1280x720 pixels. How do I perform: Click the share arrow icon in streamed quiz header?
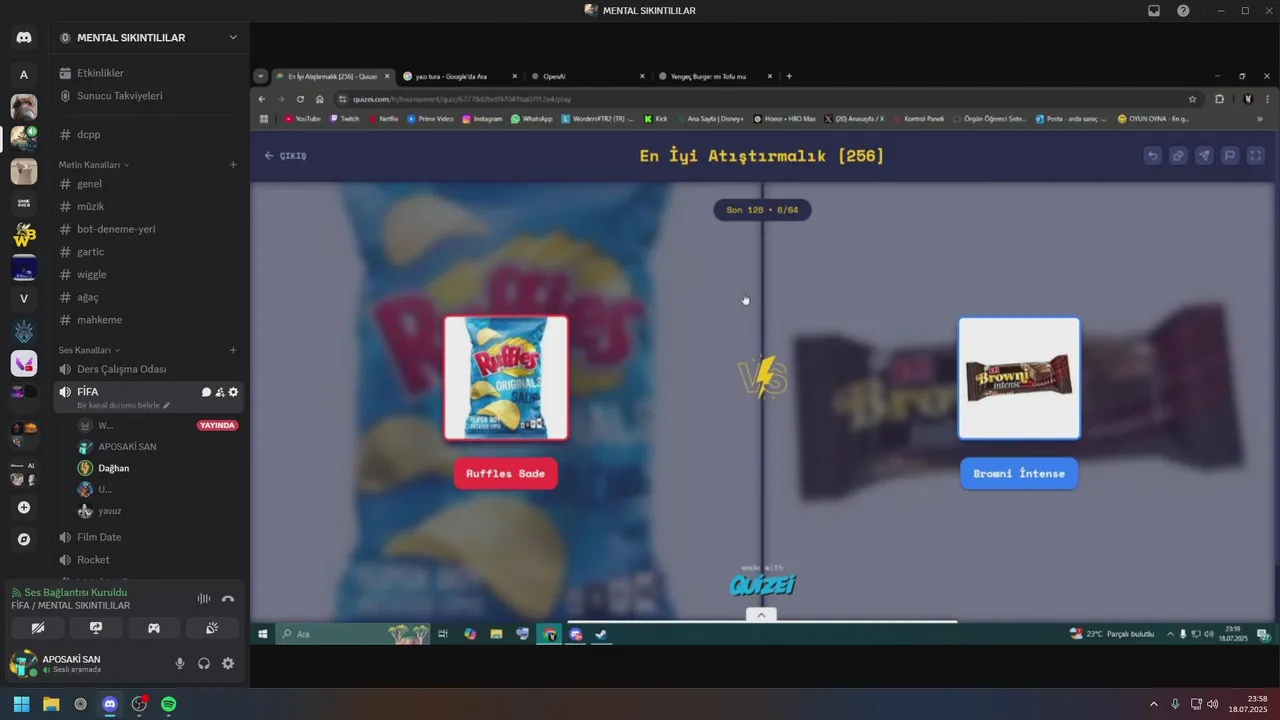[1204, 155]
